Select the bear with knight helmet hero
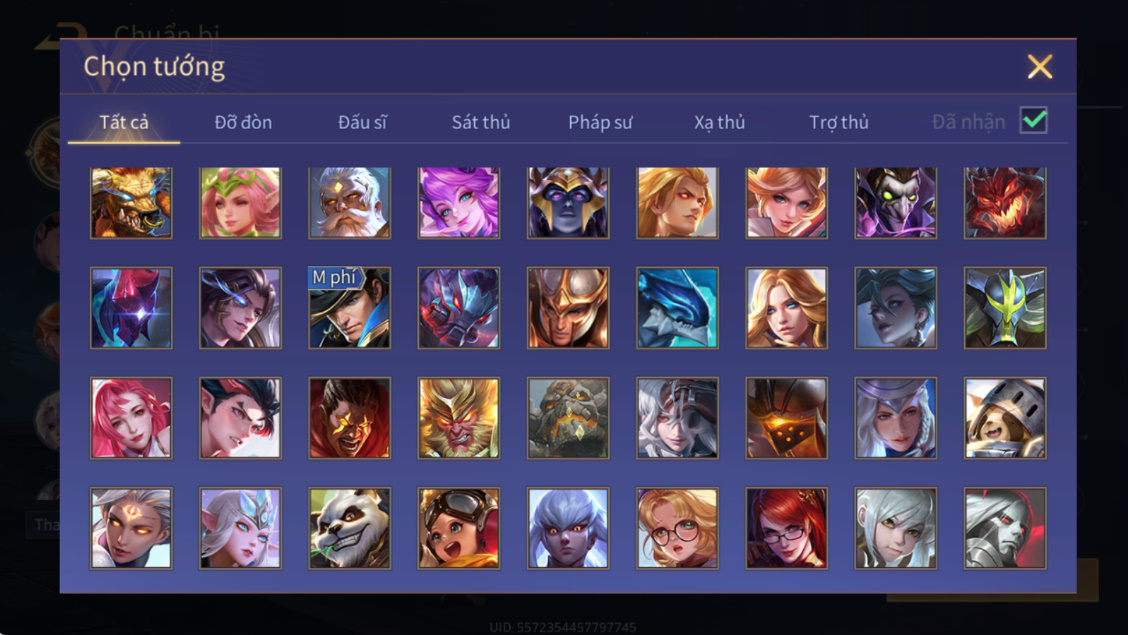This screenshot has width=1128, height=635. click(x=1005, y=418)
